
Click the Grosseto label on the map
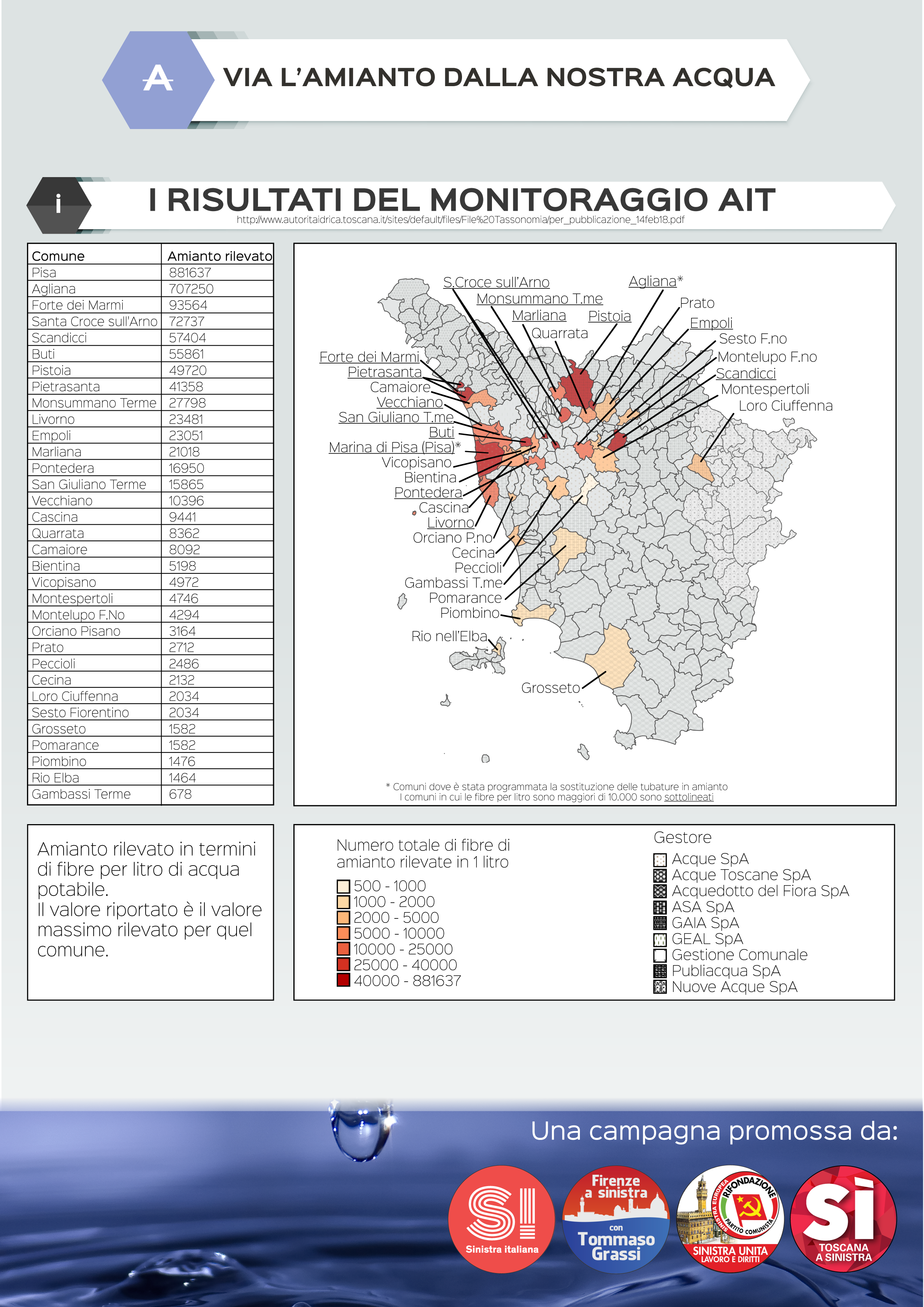click(x=550, y=688)
